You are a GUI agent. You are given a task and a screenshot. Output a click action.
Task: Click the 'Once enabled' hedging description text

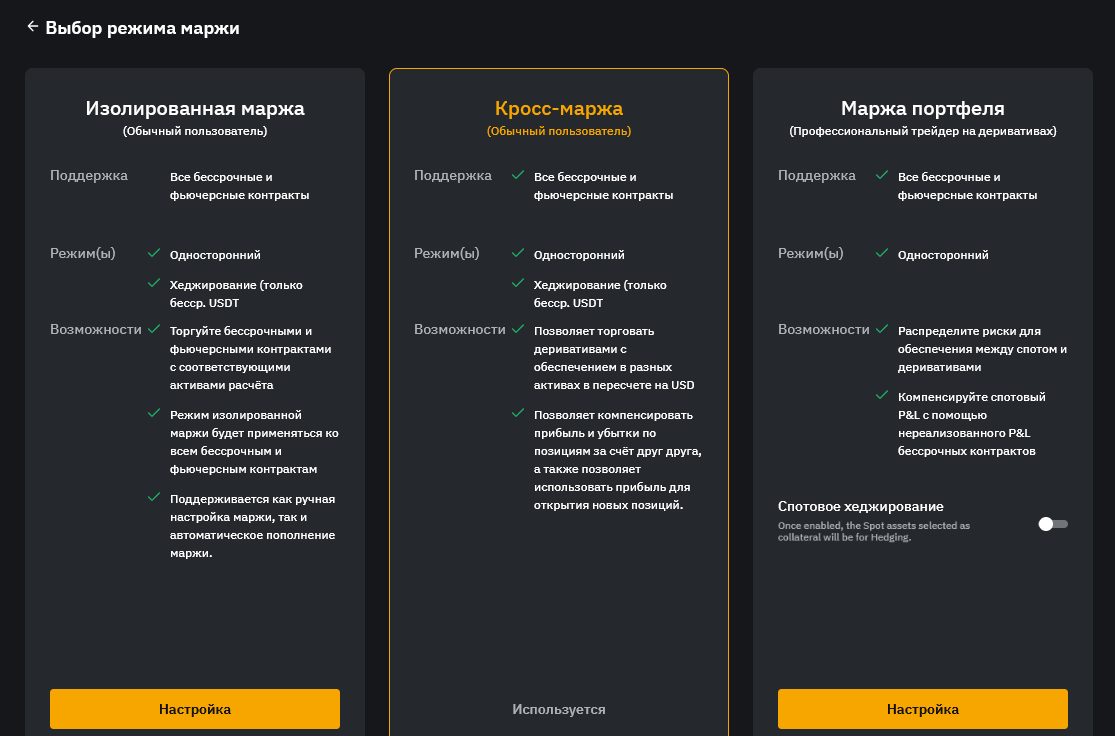pos(873,531)
